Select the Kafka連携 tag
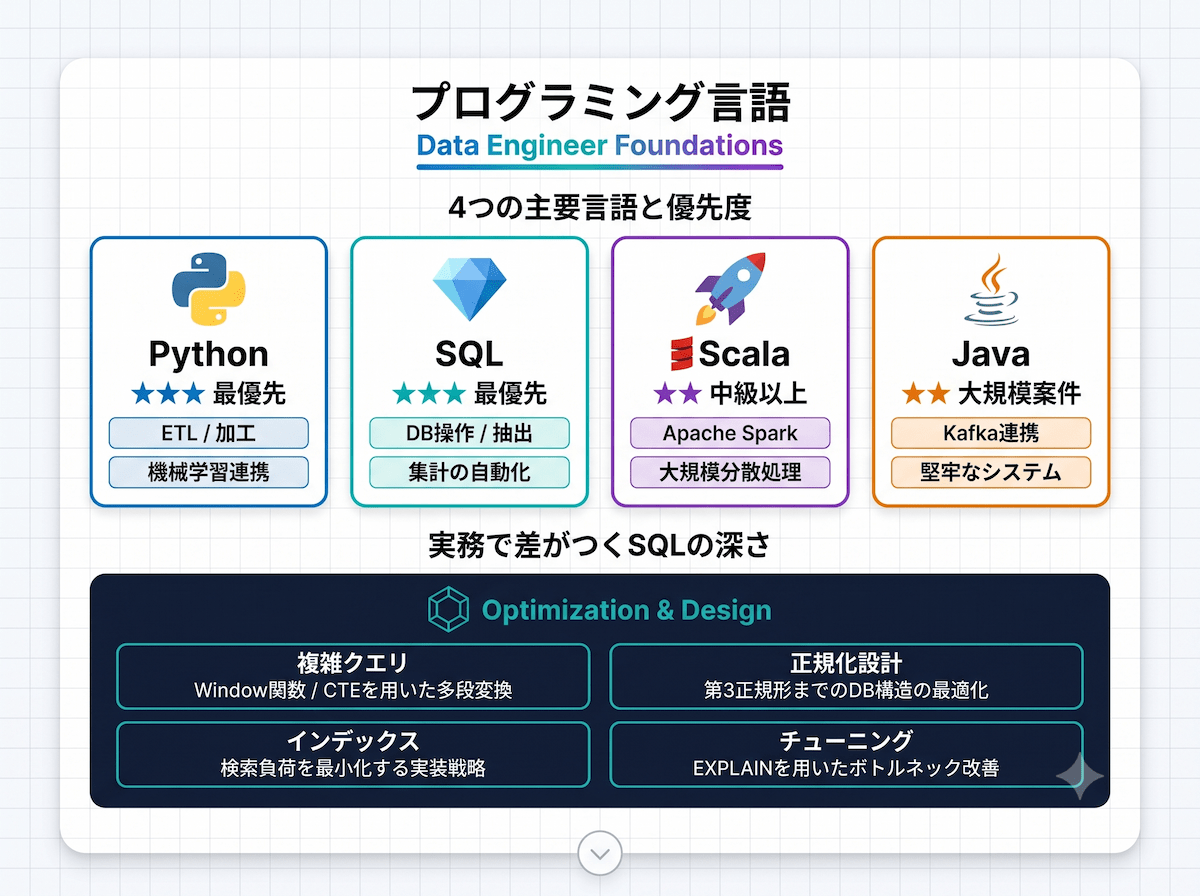Image resolution: width=1200 pixels, height=896 pixels. (991, 433)
